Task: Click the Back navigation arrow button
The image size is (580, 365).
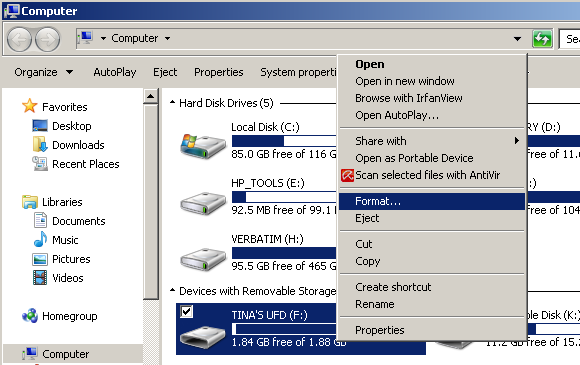Action: [x=19, y=39]
